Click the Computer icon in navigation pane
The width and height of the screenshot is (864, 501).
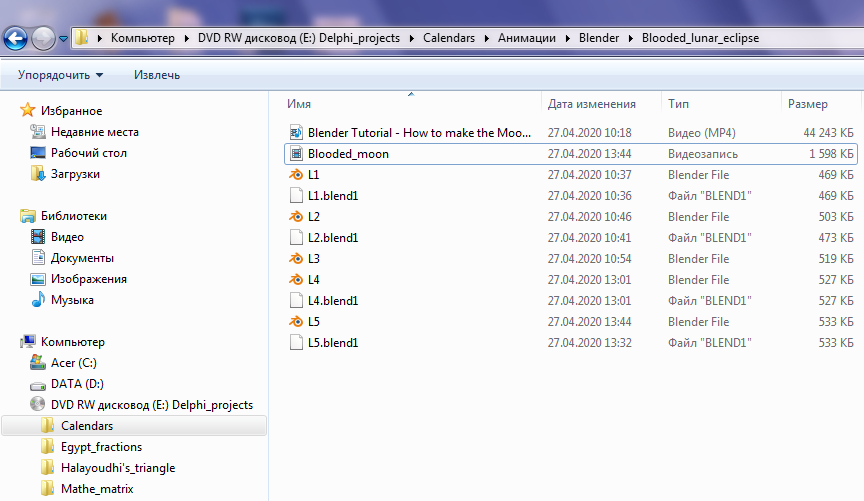coord(28,342)
